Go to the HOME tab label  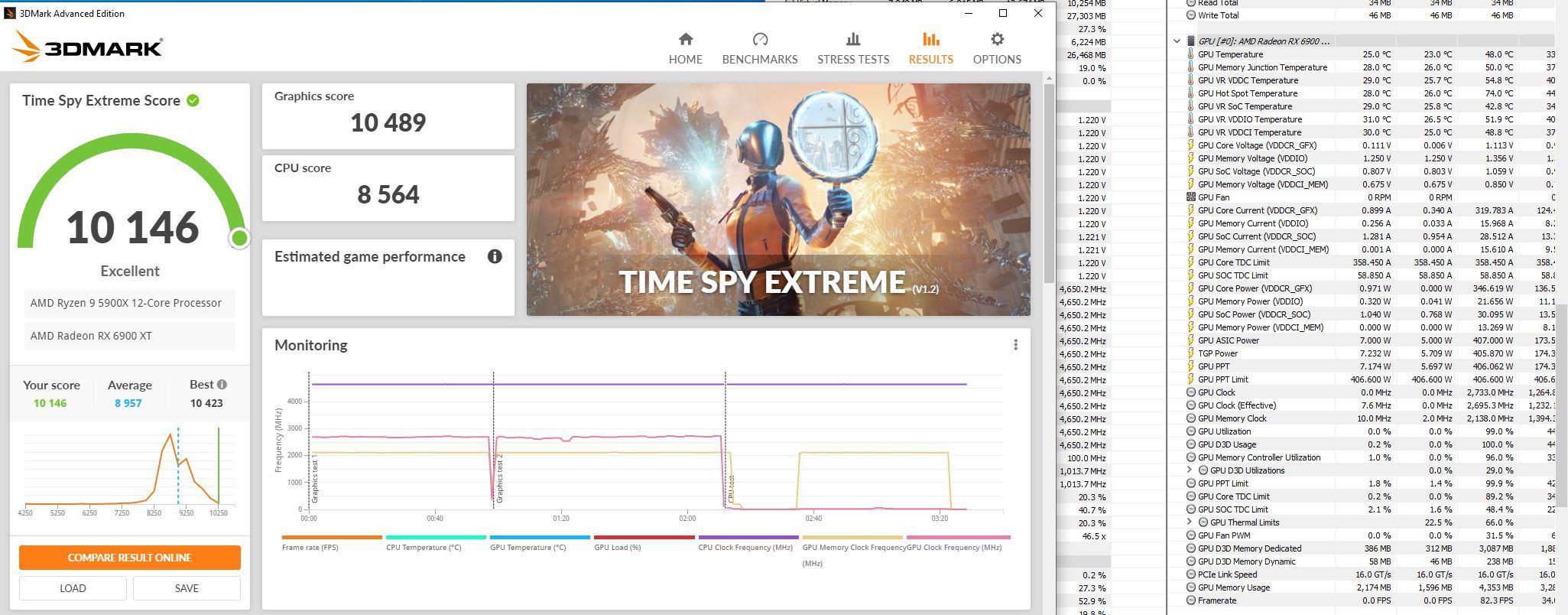coord(685,60)
